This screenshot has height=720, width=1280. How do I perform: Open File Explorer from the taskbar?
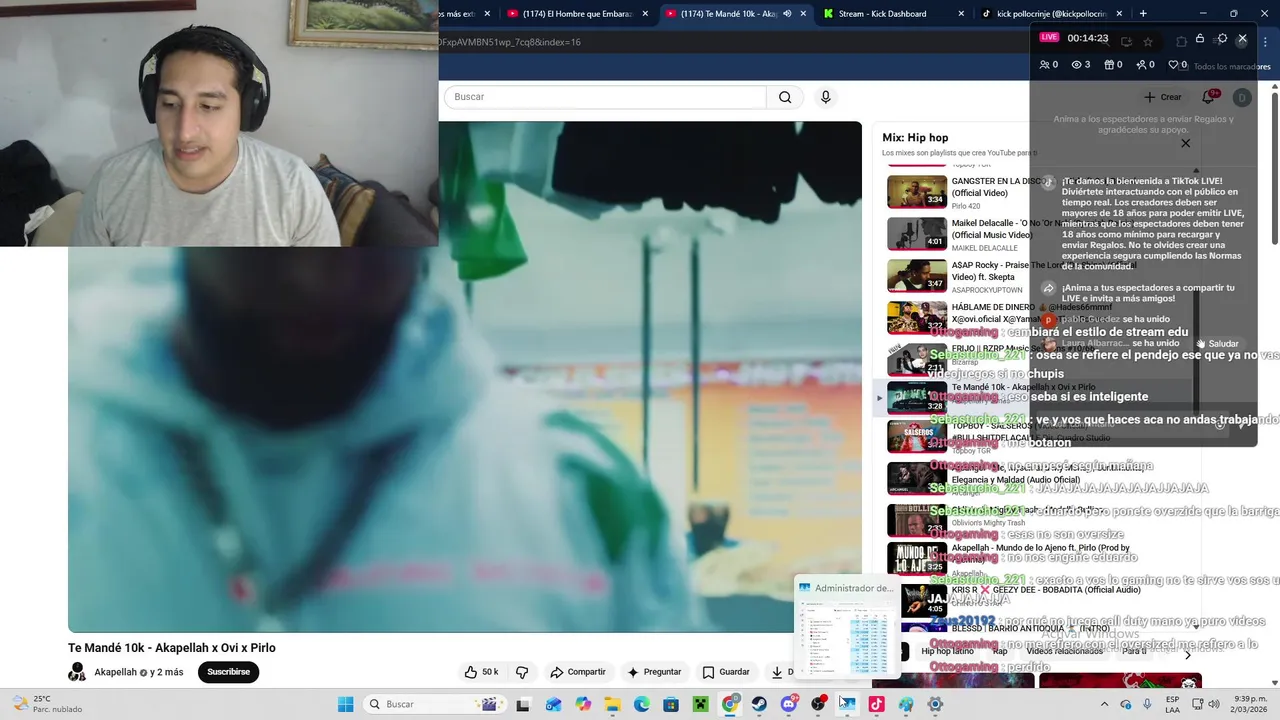coord(612,704)
